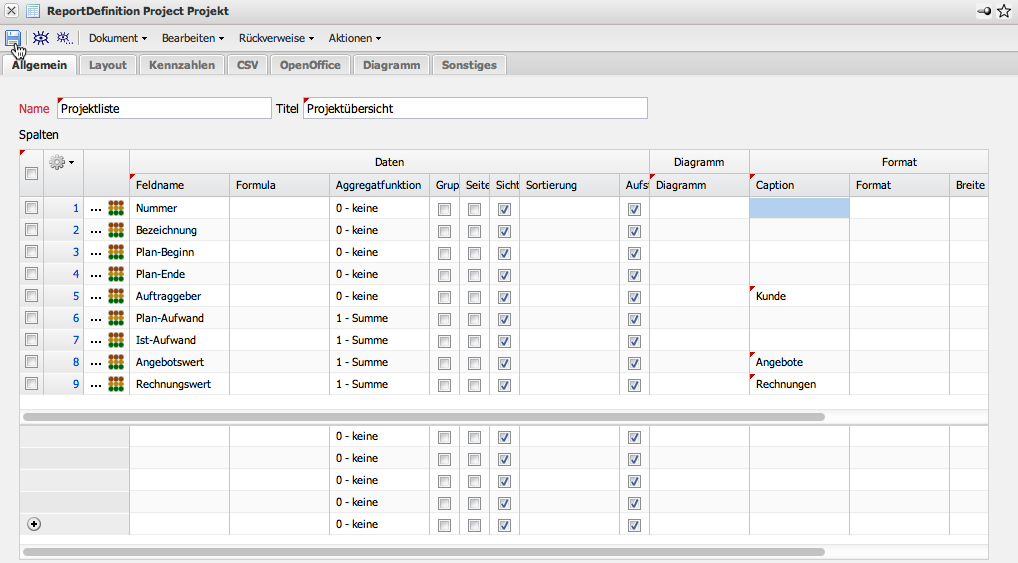Select the row checkbox for Bezeichnung
1018x563 pixels.
click(32, 230)
